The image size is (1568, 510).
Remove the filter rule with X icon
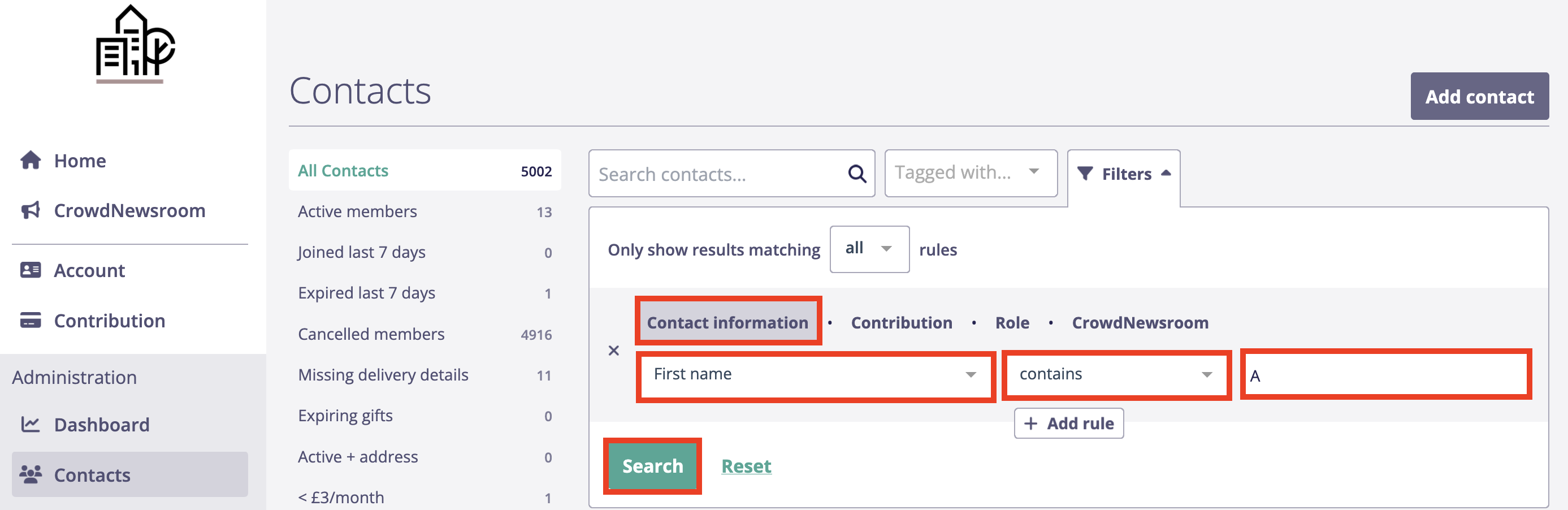613,351
